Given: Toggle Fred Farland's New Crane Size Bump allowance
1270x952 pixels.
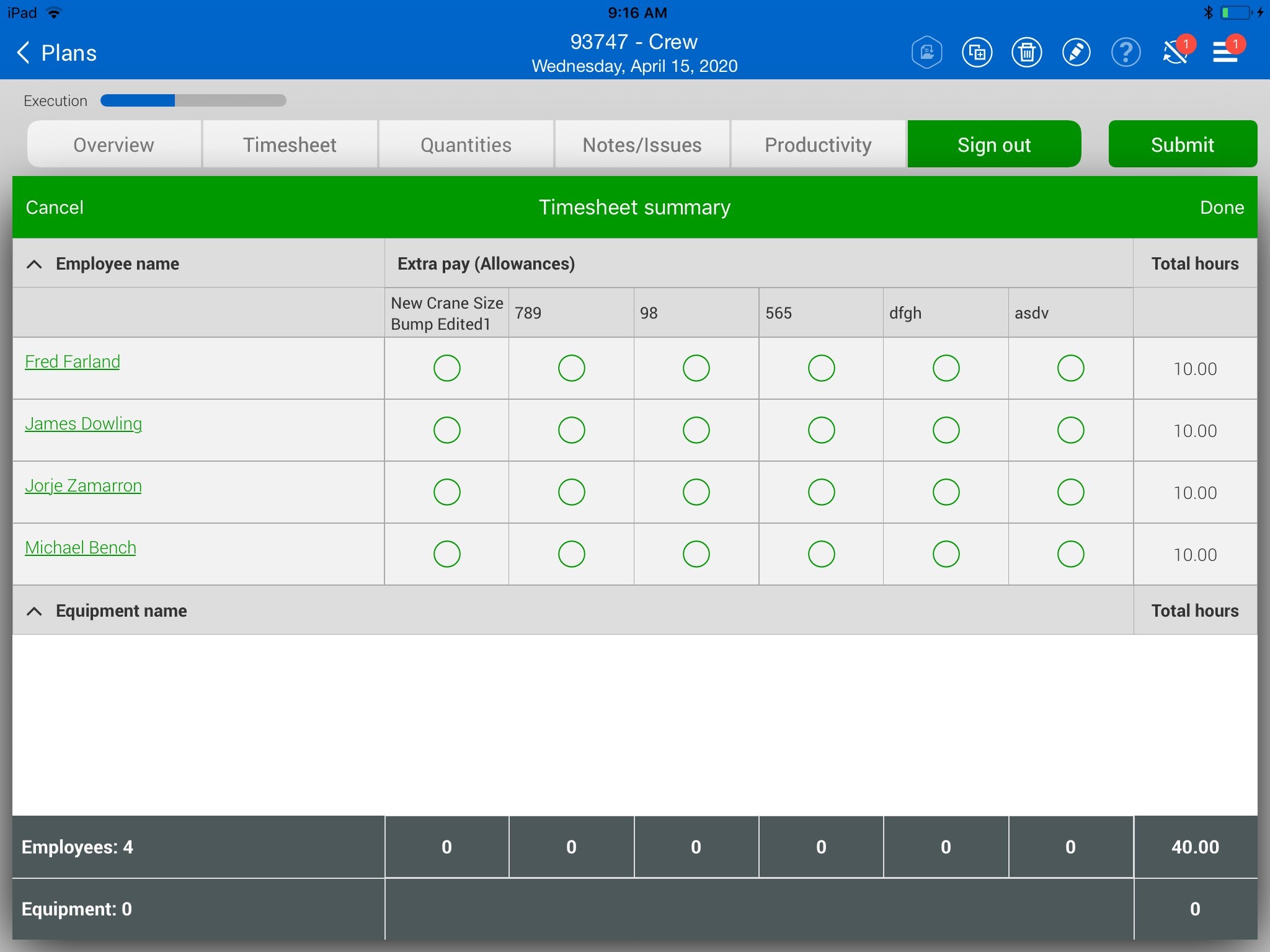Looking at the screenshot, I should tap(446, 368).
